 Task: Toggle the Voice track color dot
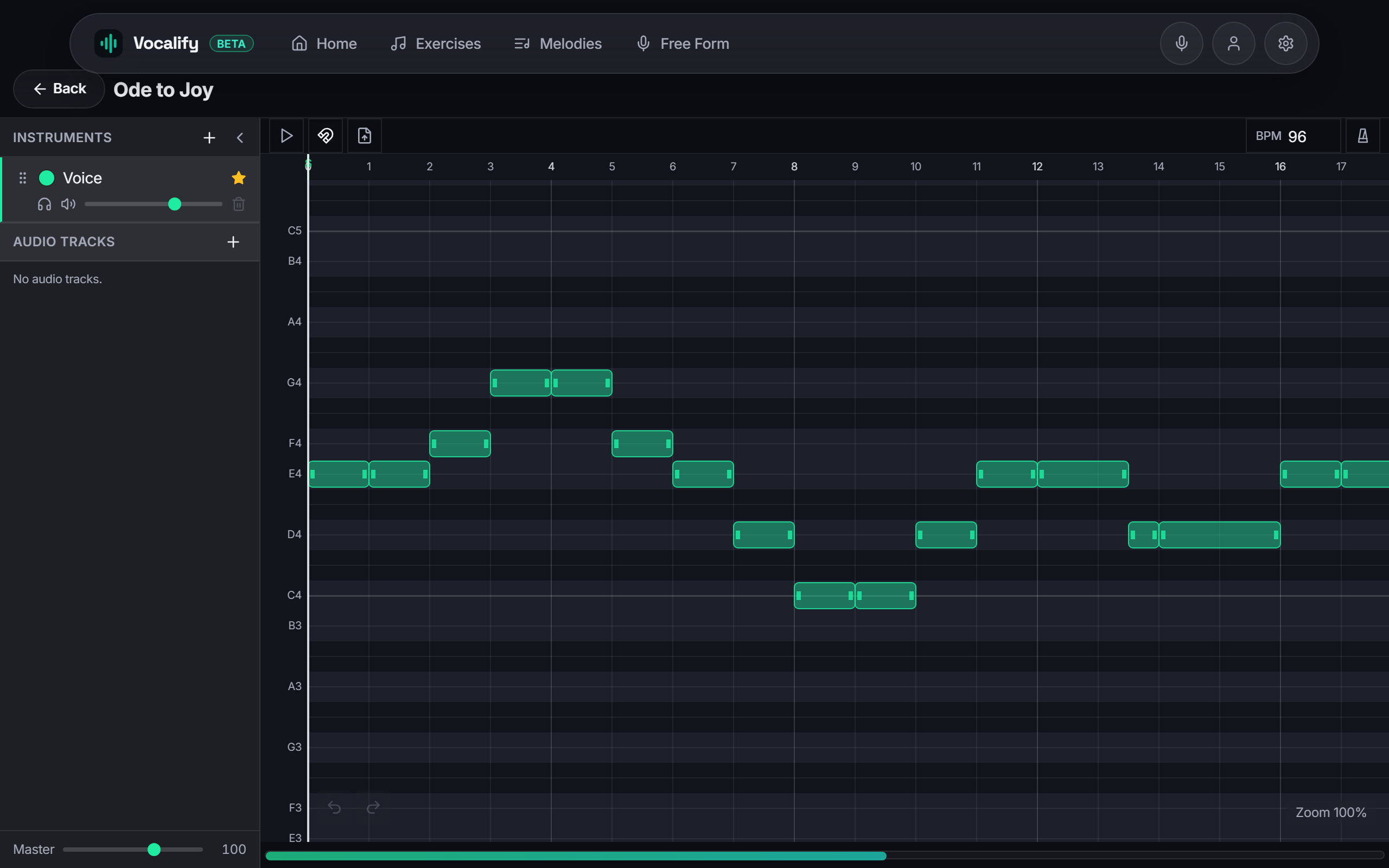[47, 178]
